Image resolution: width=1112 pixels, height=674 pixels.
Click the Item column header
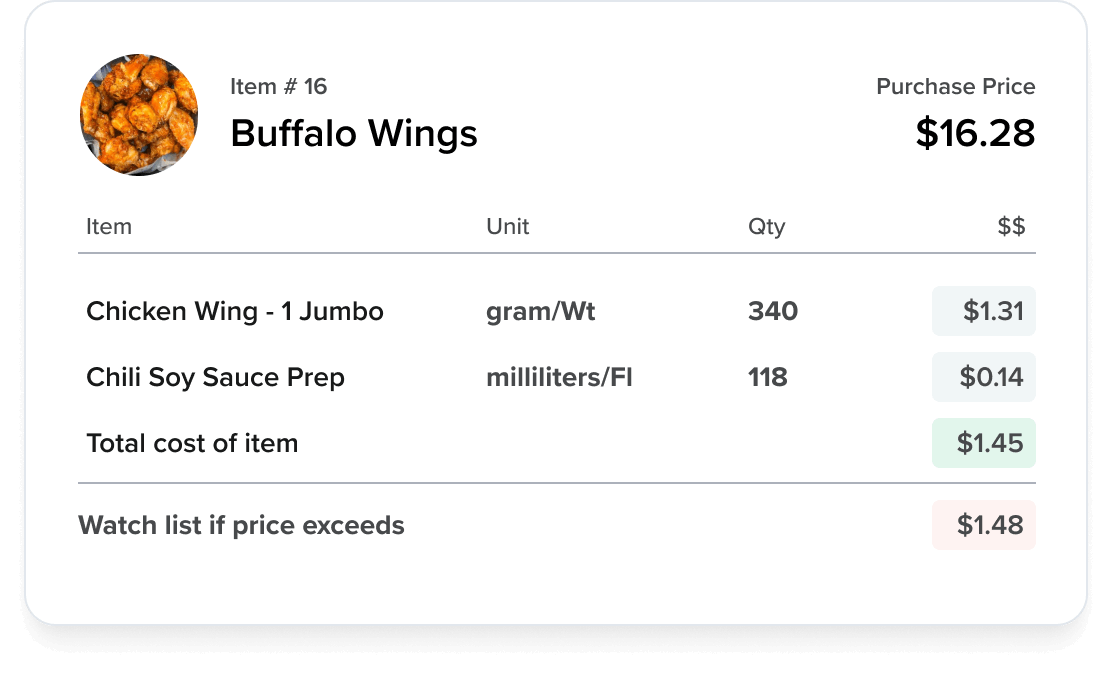(x=109, y=226)
